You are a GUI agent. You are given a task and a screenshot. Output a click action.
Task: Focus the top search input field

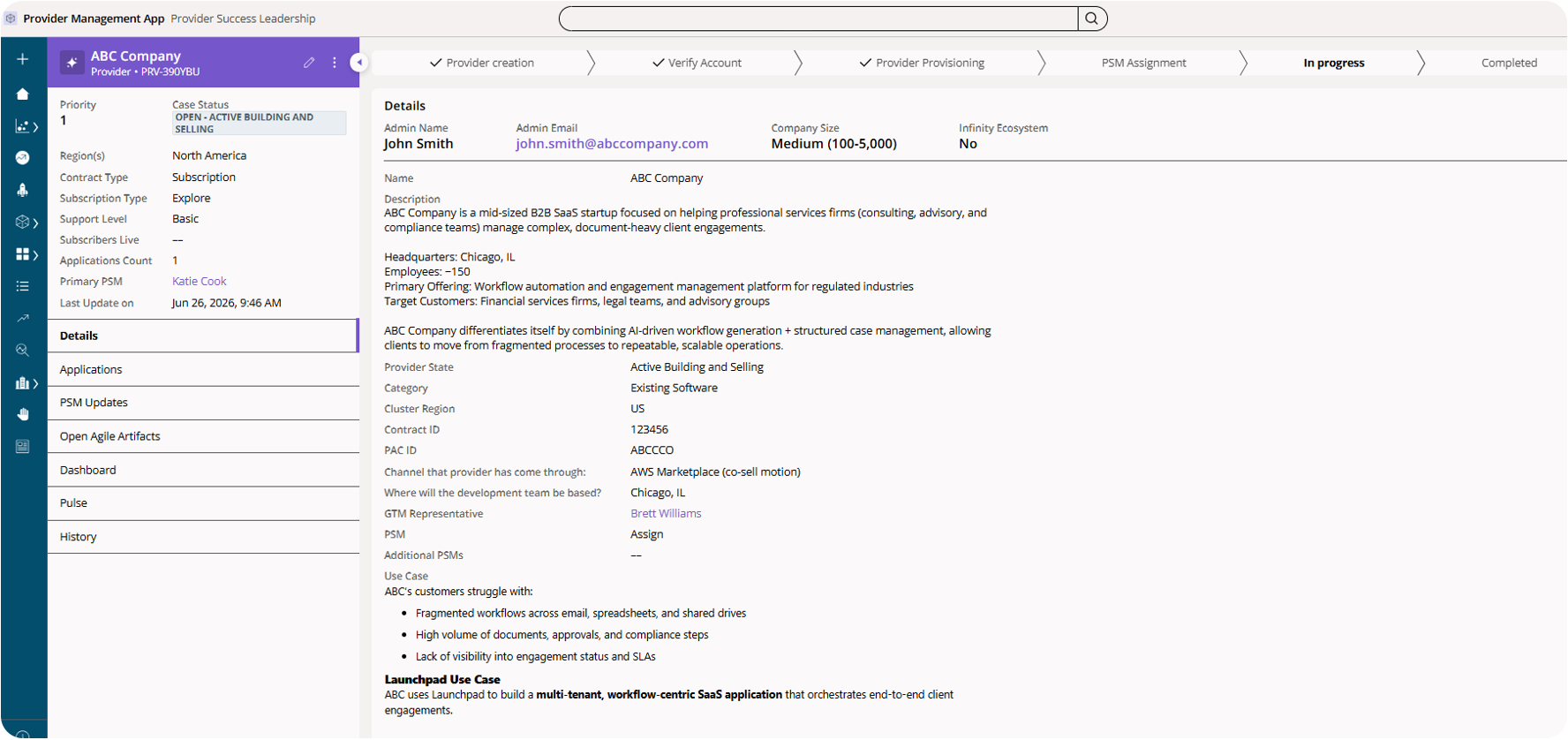[818, 19]
